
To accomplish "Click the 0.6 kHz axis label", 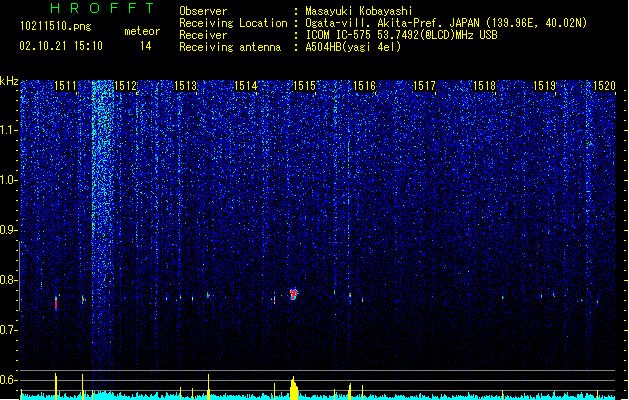I will (9, 380).
